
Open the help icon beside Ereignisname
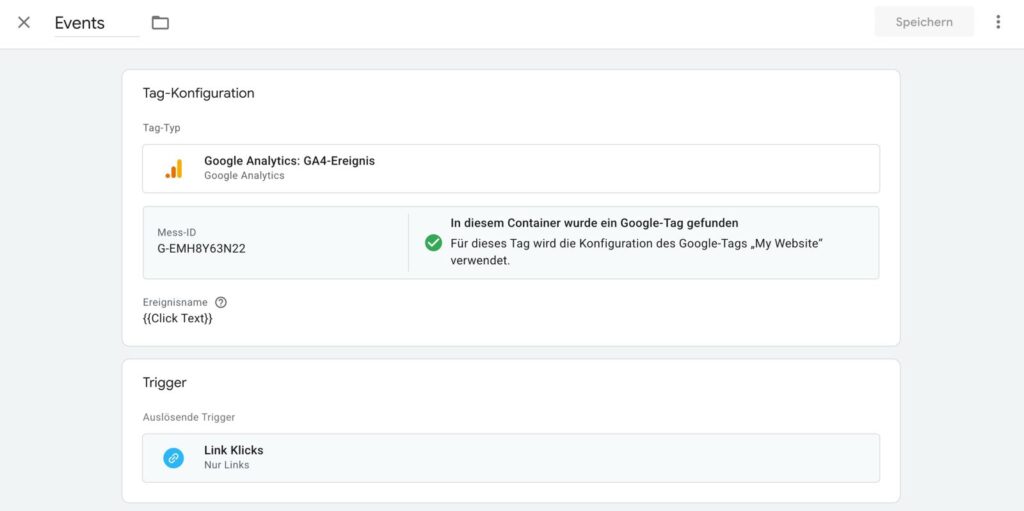point(221,303)
